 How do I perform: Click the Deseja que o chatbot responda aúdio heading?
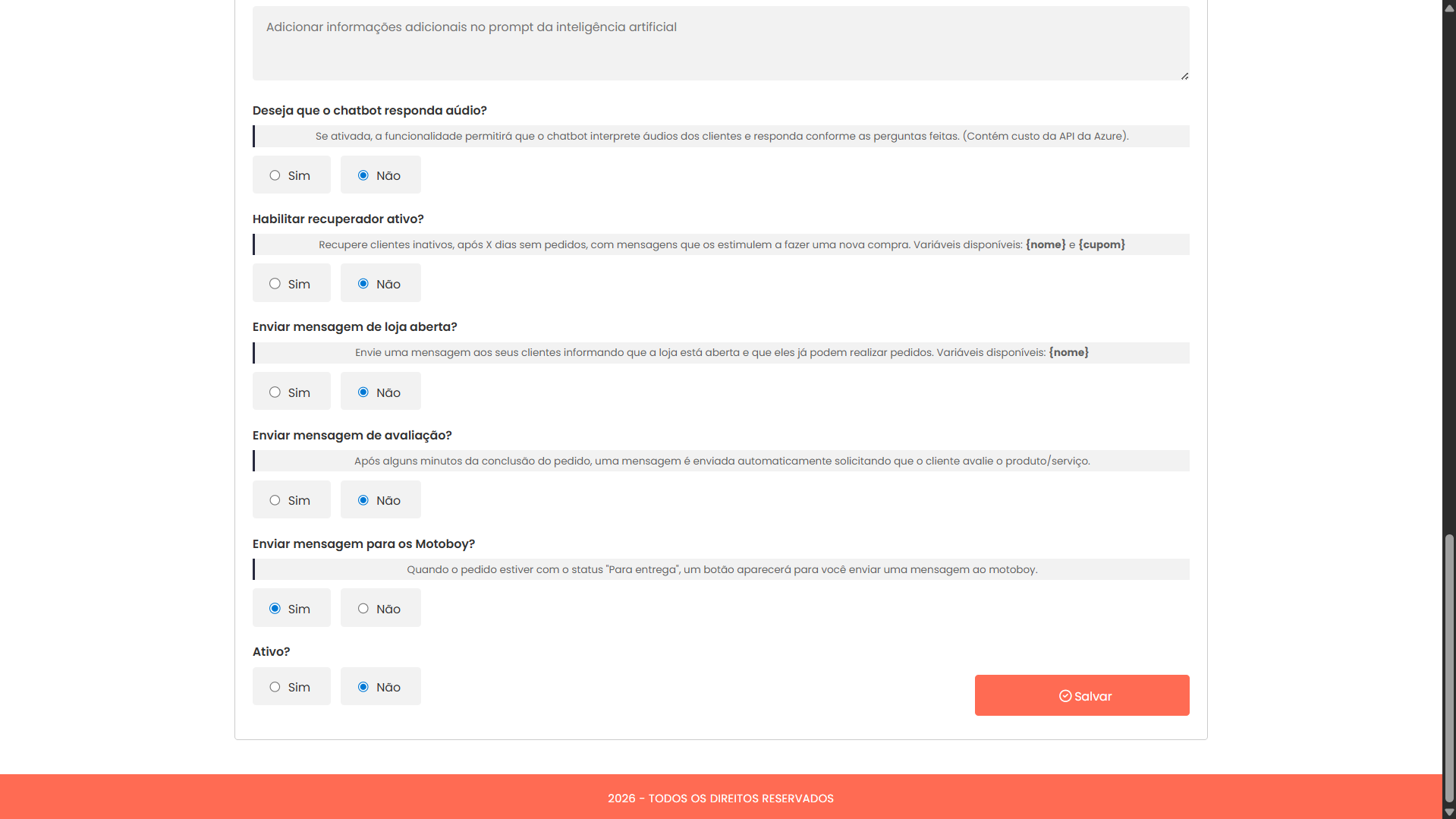pos(370,110)
